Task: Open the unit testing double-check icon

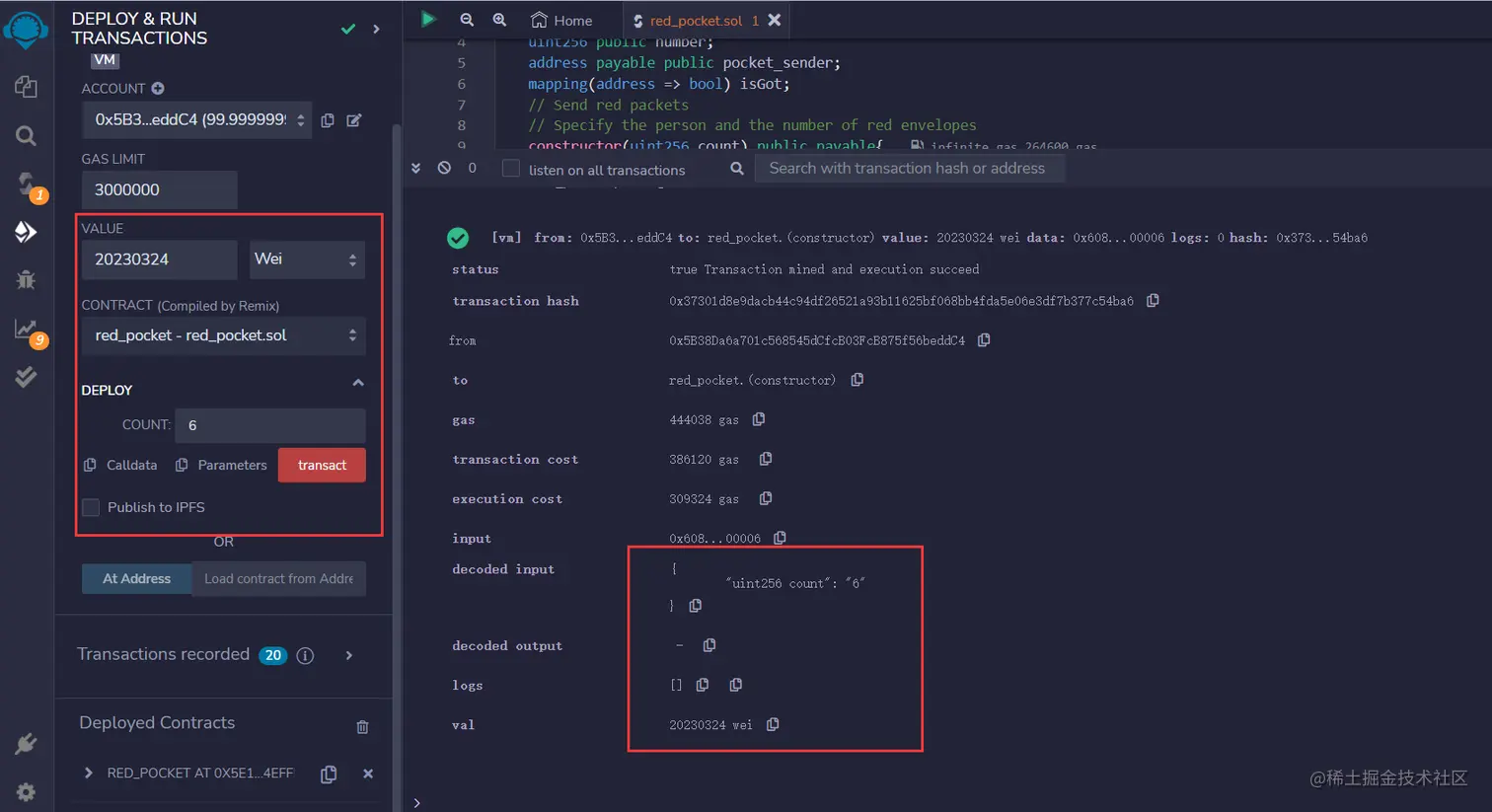Action: coord(27,376)
